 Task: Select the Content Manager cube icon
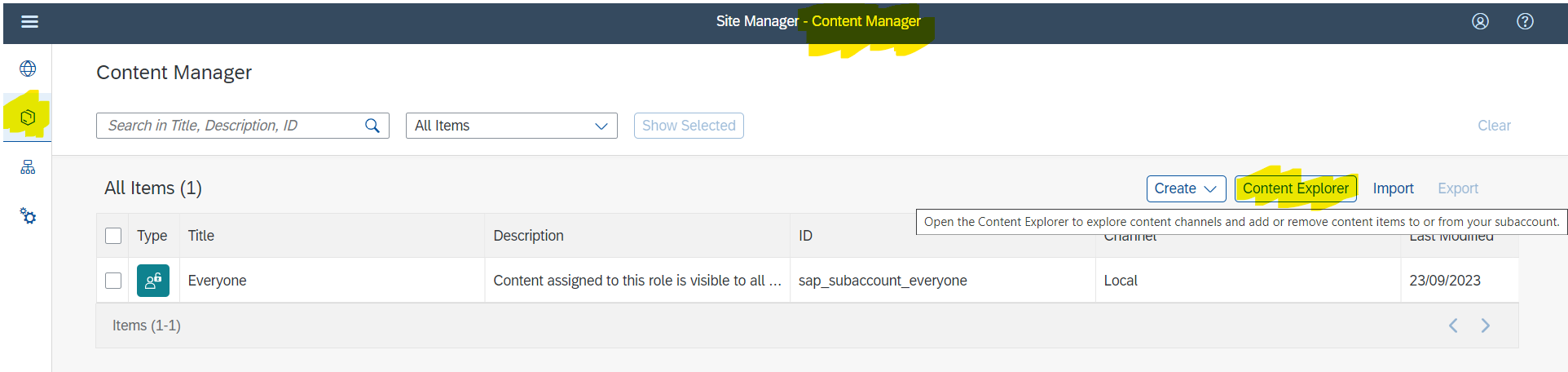pos(28,117)
